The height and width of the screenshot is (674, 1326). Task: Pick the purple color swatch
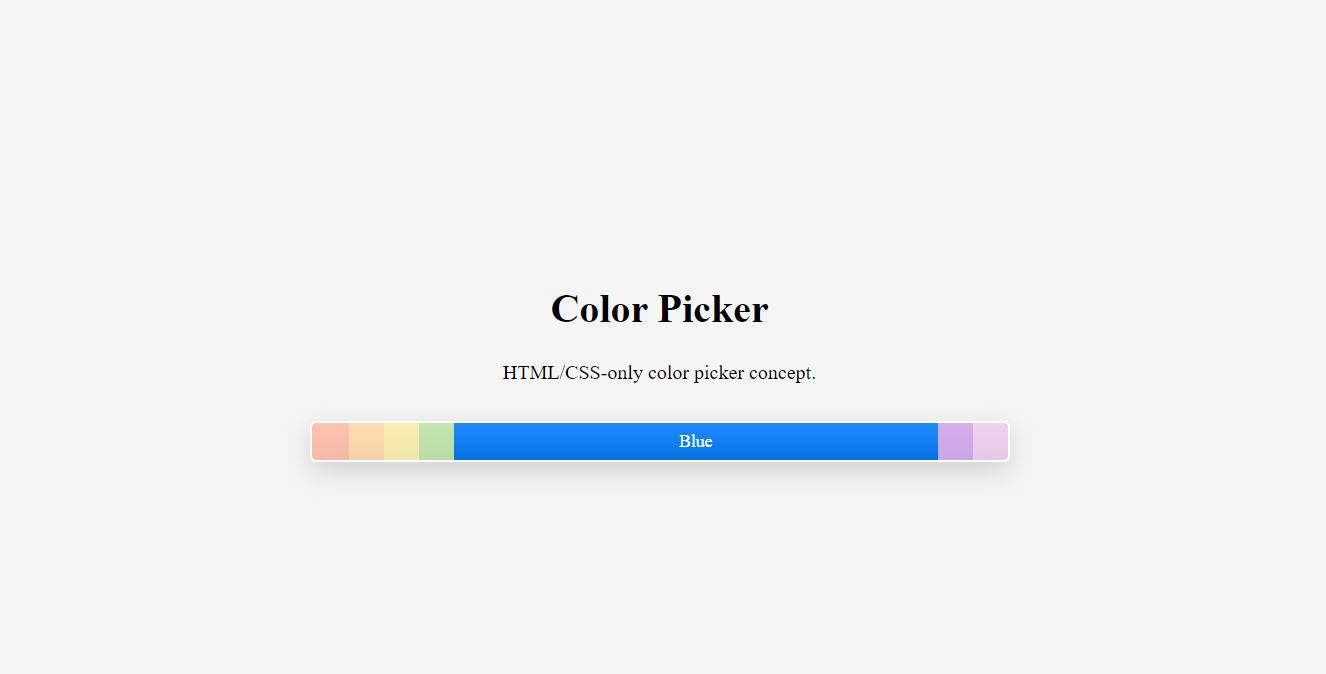click(955, 441)
